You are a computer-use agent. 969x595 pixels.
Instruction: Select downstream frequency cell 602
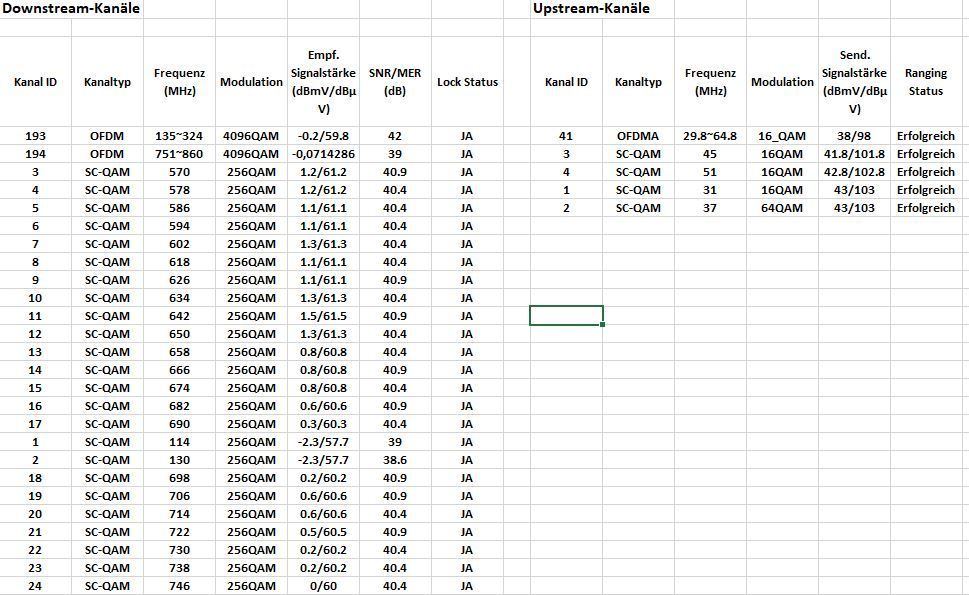click(179, 244)
